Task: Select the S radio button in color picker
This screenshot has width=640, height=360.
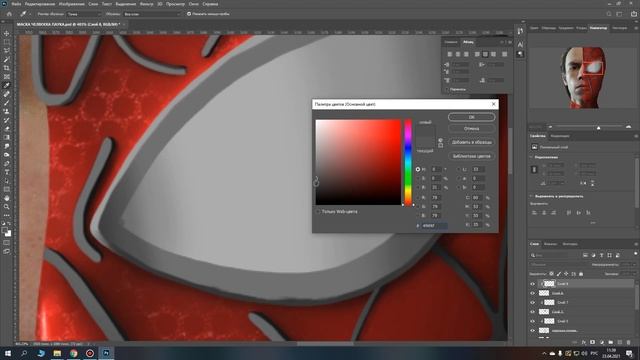Action: pyautogui.click(x=418, y=178)
